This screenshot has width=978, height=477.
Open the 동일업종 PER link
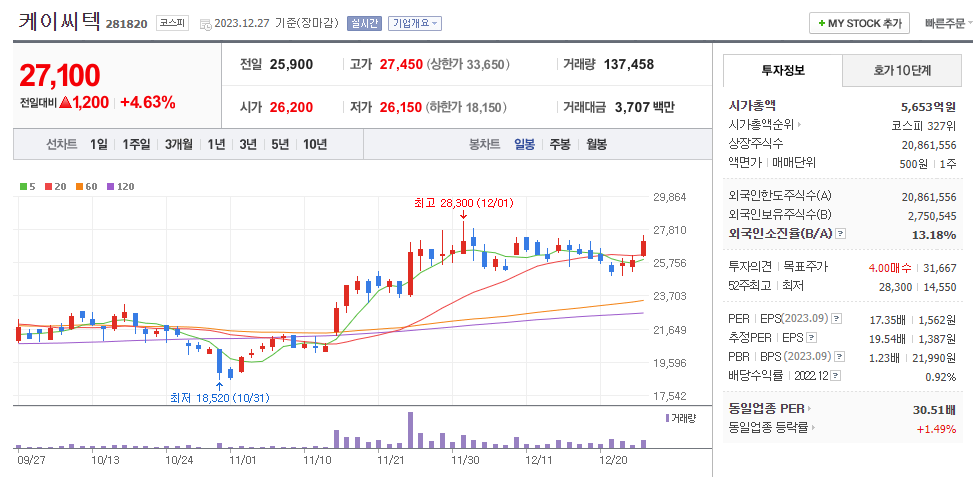(x=767, y=409)
